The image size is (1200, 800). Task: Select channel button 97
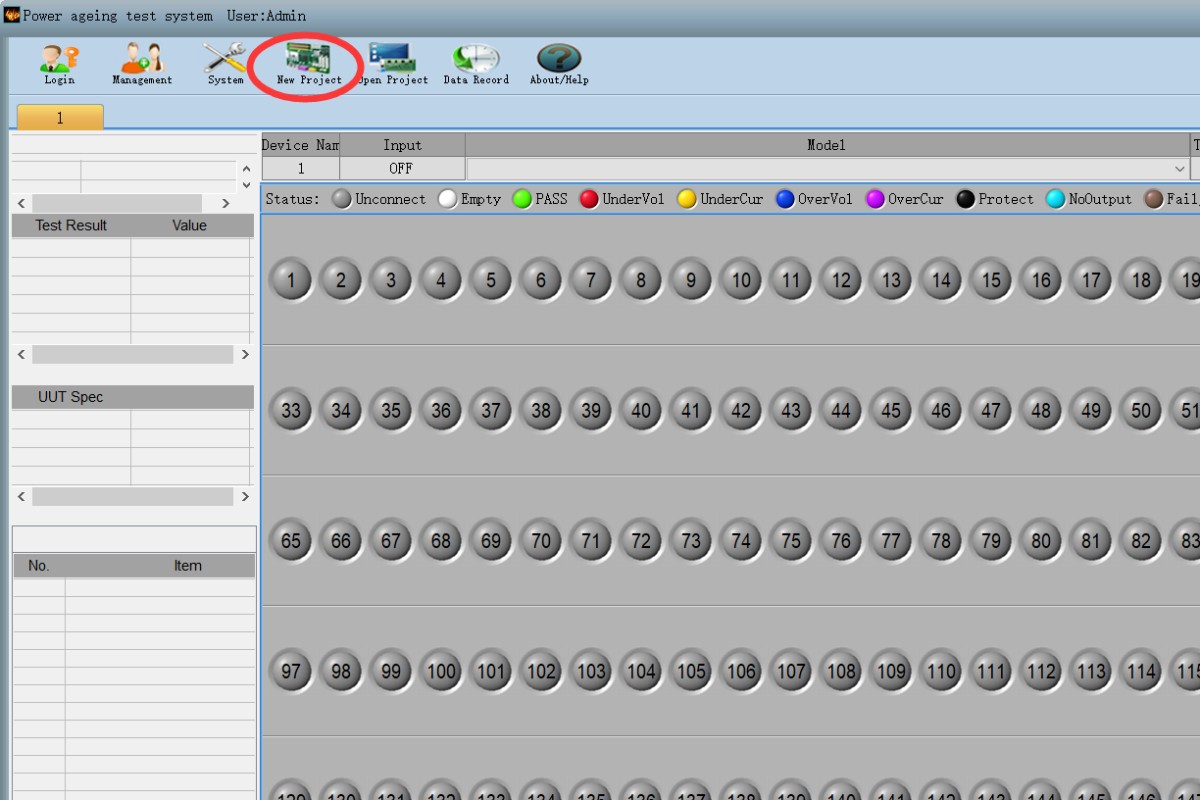coord(291,671)
